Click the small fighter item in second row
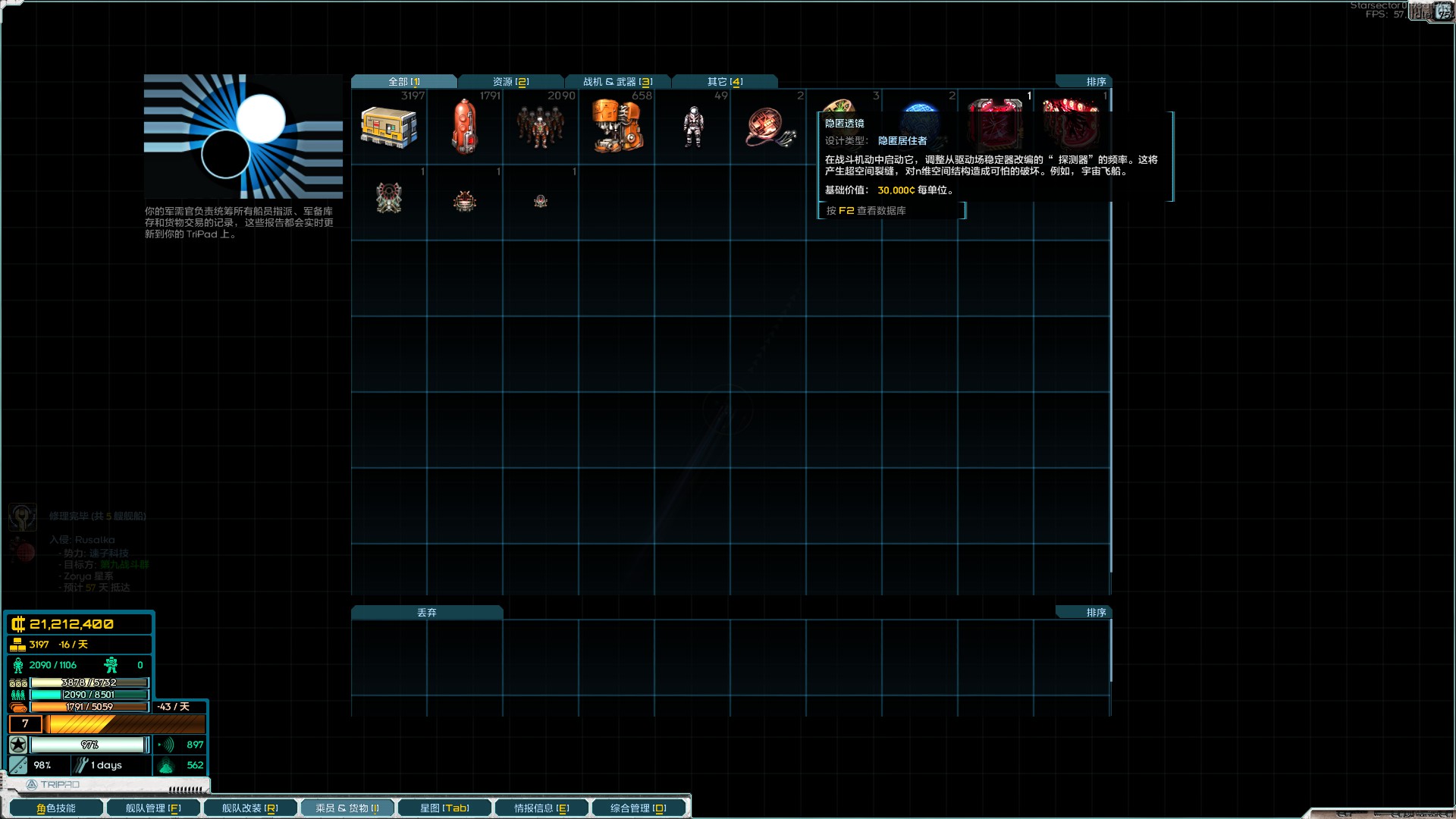 pyautogui.click(x=540, y=201)
